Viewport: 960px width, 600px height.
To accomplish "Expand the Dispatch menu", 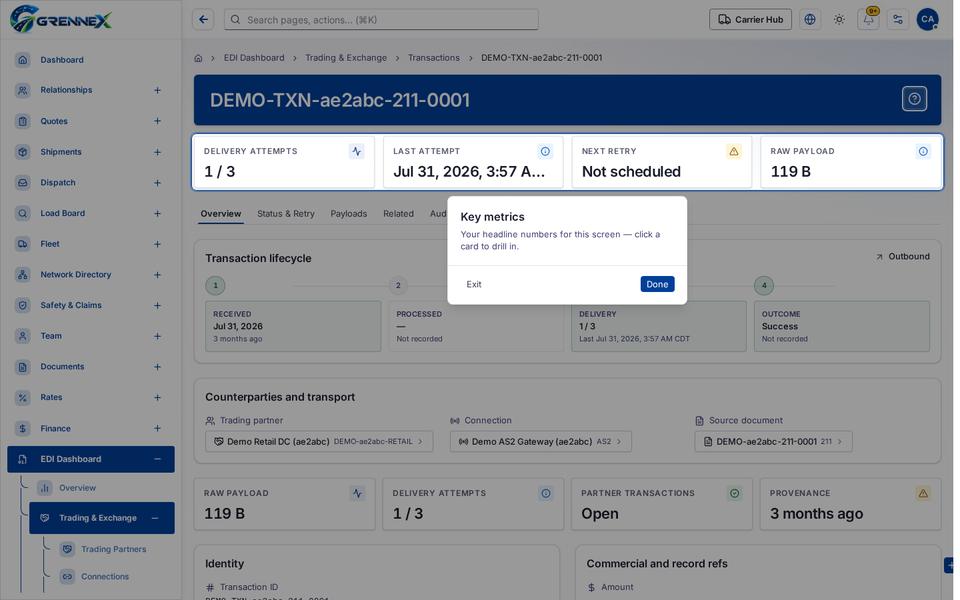I will click(157, 182).
